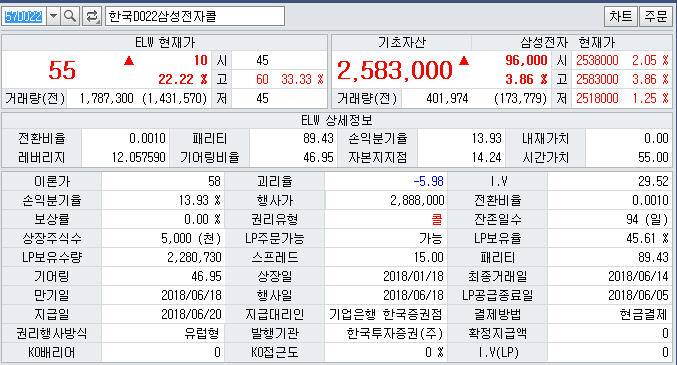
Task: Select 상장일 date 2018/01/18
Action: pyautogui.click(x=413, y=276)
